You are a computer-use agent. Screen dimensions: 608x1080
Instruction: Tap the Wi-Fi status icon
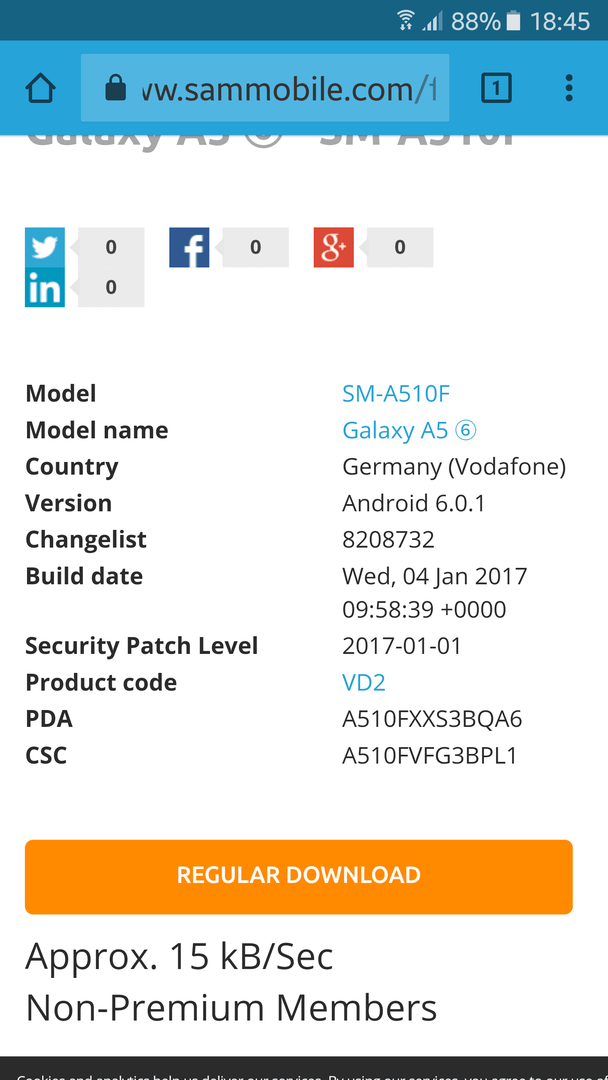point(406,21)
